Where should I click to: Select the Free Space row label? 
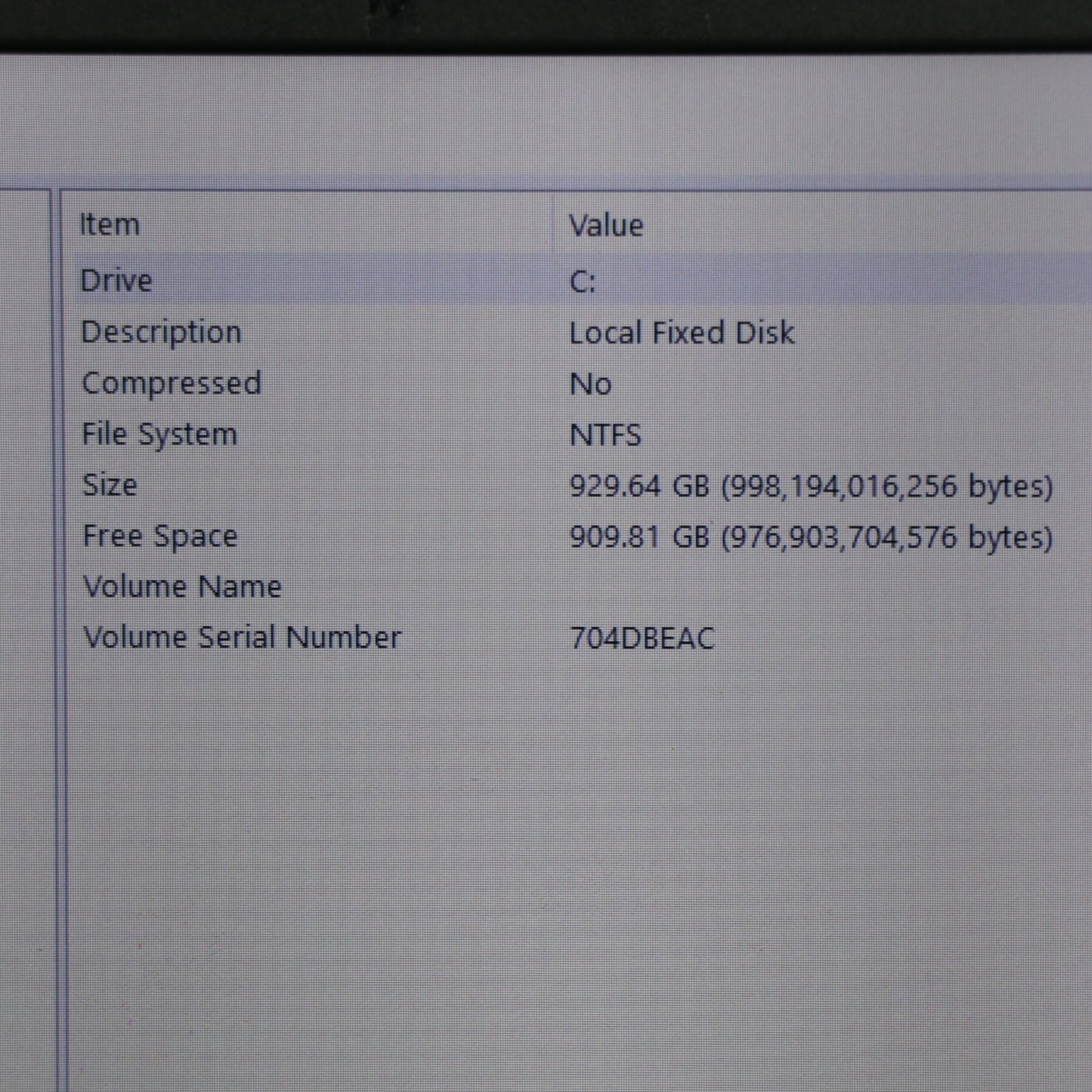pyautogui.click(x=160, y=536)
